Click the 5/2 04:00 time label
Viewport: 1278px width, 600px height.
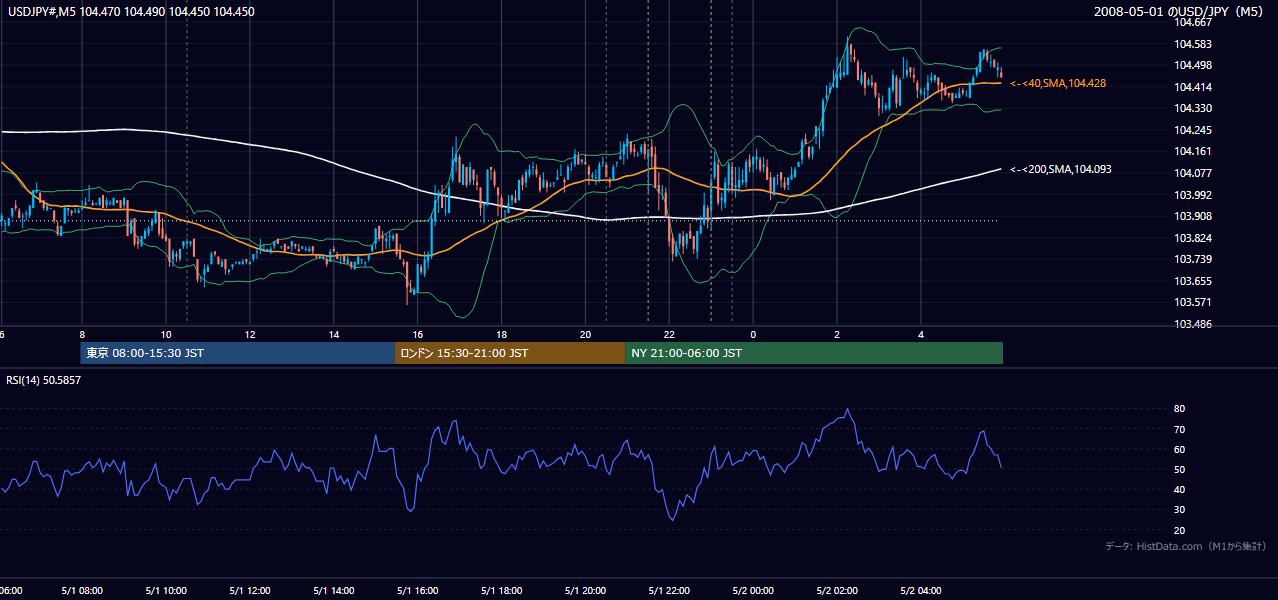(922, 591)
